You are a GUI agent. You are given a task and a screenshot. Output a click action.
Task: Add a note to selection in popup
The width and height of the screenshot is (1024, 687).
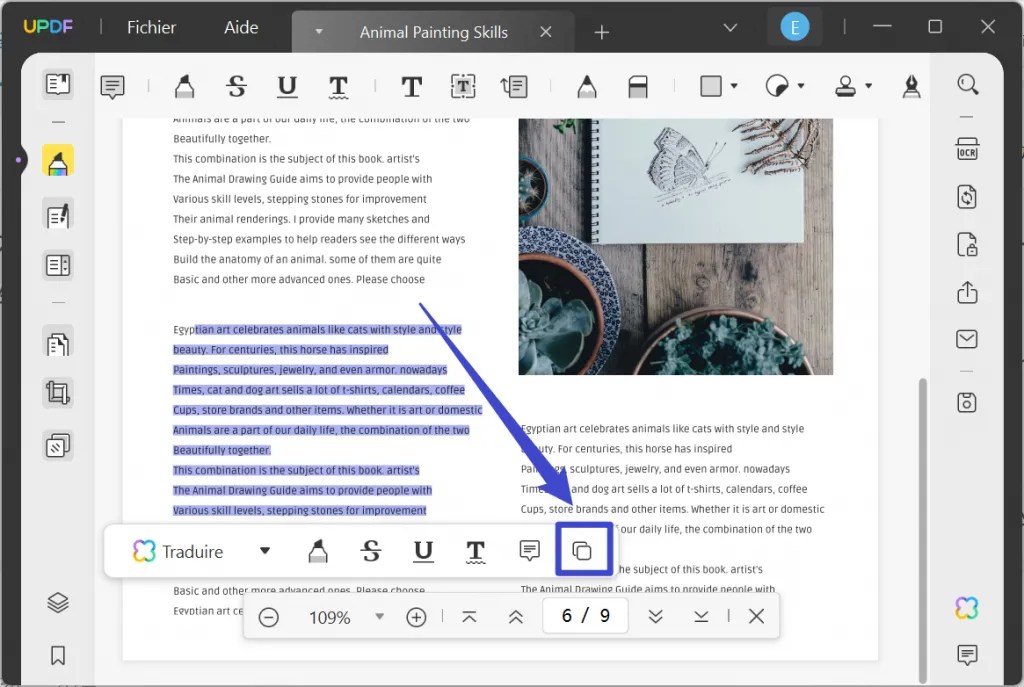tap(530, 551)
